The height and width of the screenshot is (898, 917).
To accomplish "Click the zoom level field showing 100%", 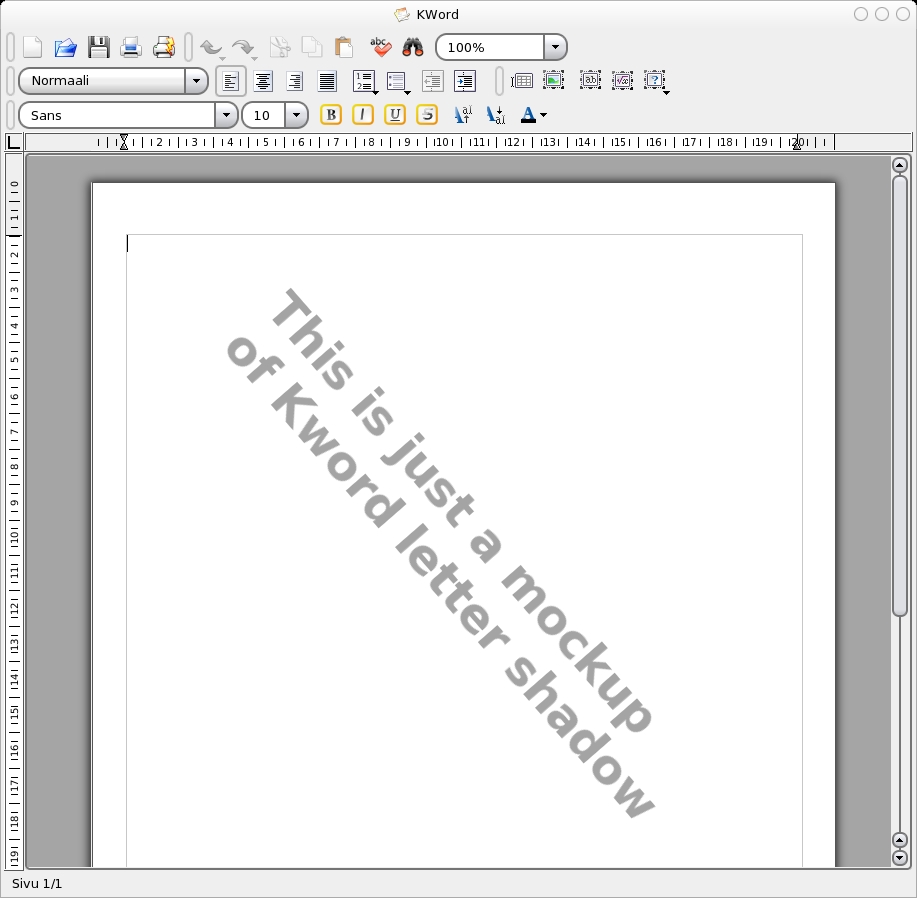I will (x=490, y=47).
